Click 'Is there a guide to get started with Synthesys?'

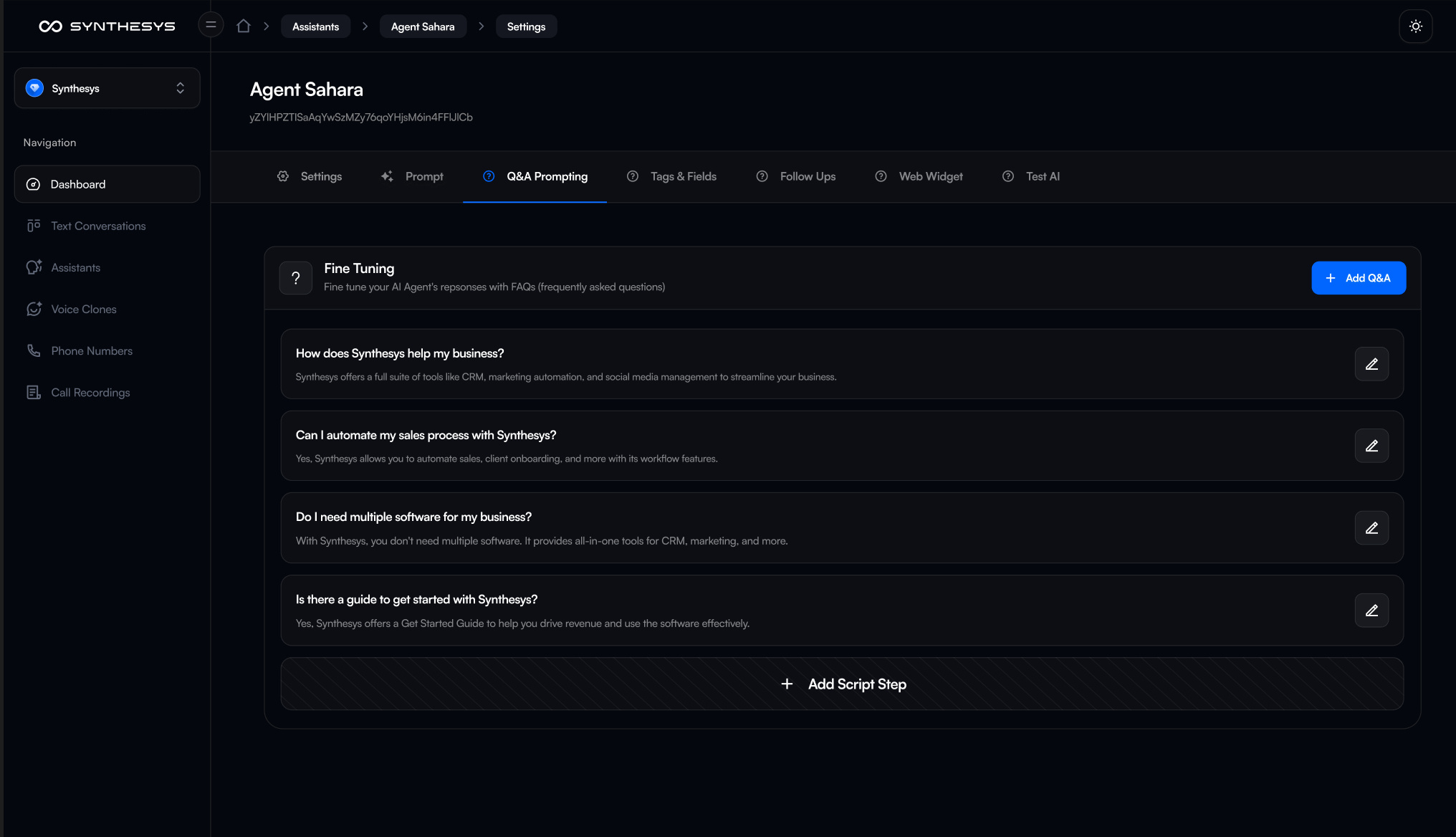[x=416, y=599]
